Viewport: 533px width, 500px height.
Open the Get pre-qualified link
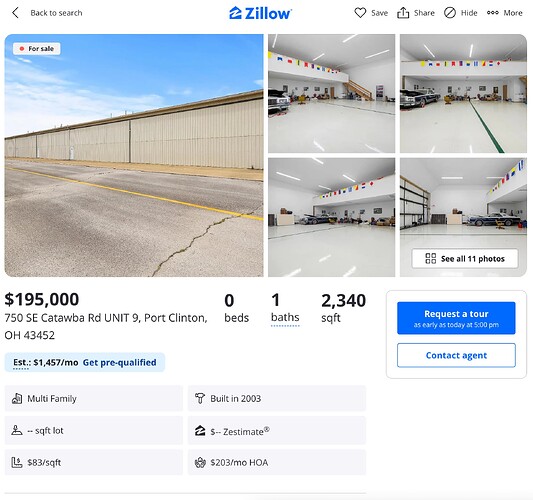120,362
